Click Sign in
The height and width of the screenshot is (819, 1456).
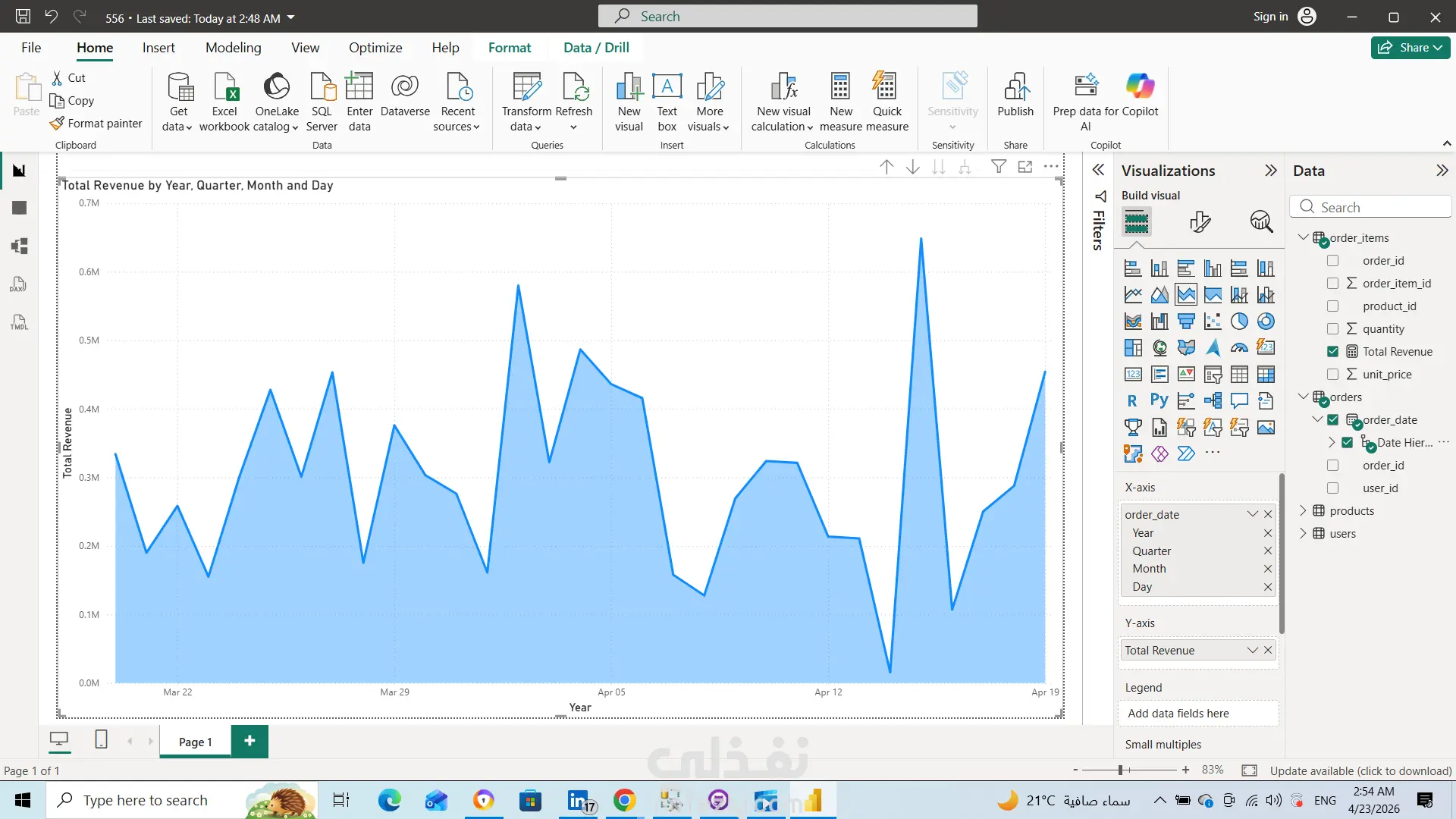click(x=1270, y=17)
